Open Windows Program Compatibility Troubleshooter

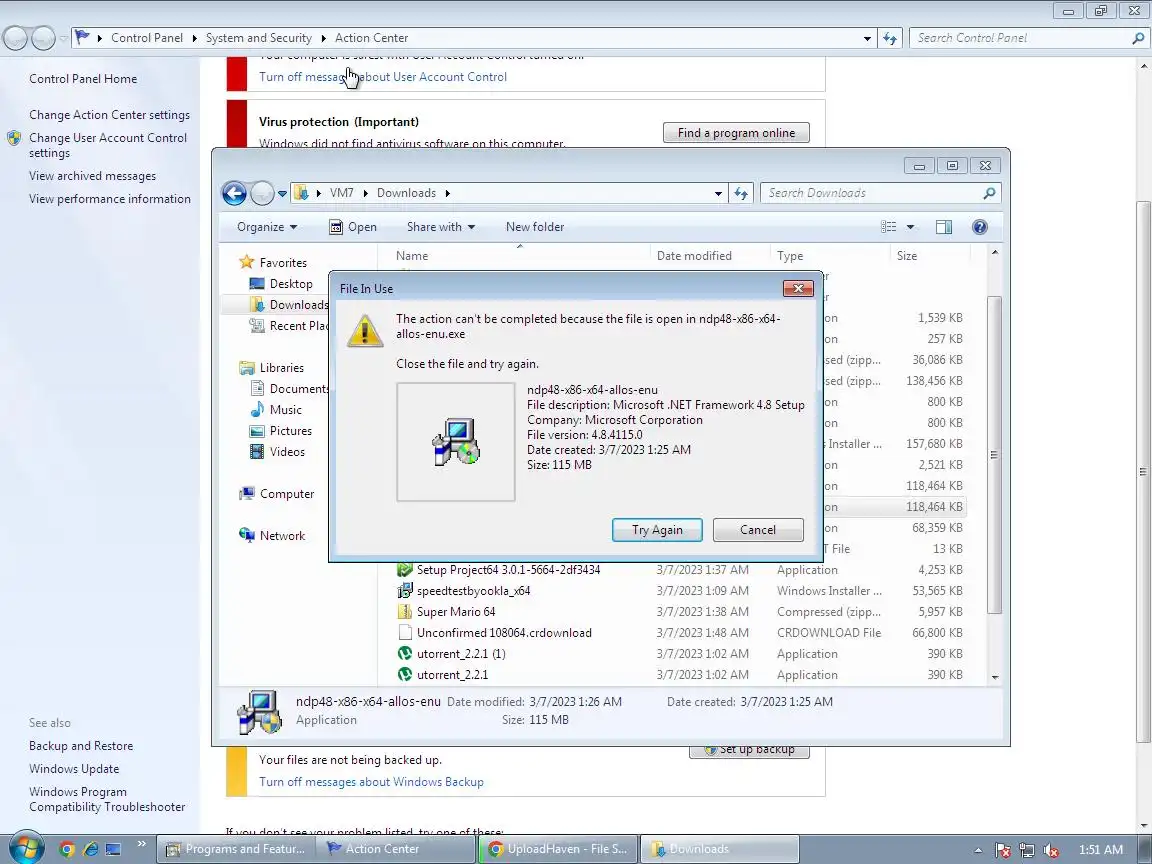pos(107,799)
